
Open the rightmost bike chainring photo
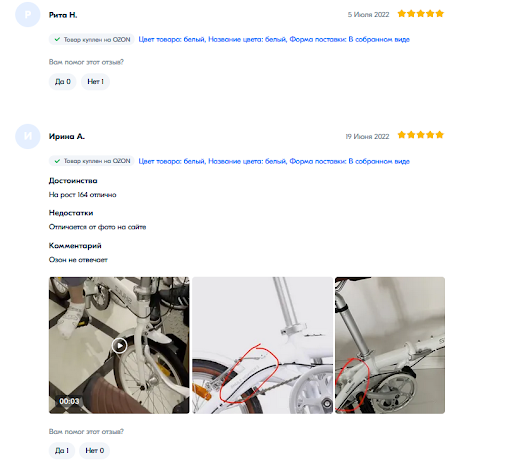coord(390,345)
